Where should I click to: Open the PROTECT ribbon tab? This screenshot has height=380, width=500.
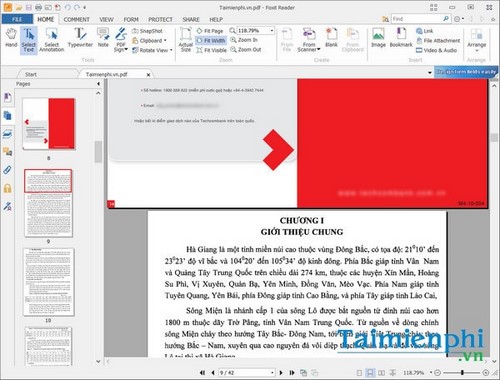160,20
